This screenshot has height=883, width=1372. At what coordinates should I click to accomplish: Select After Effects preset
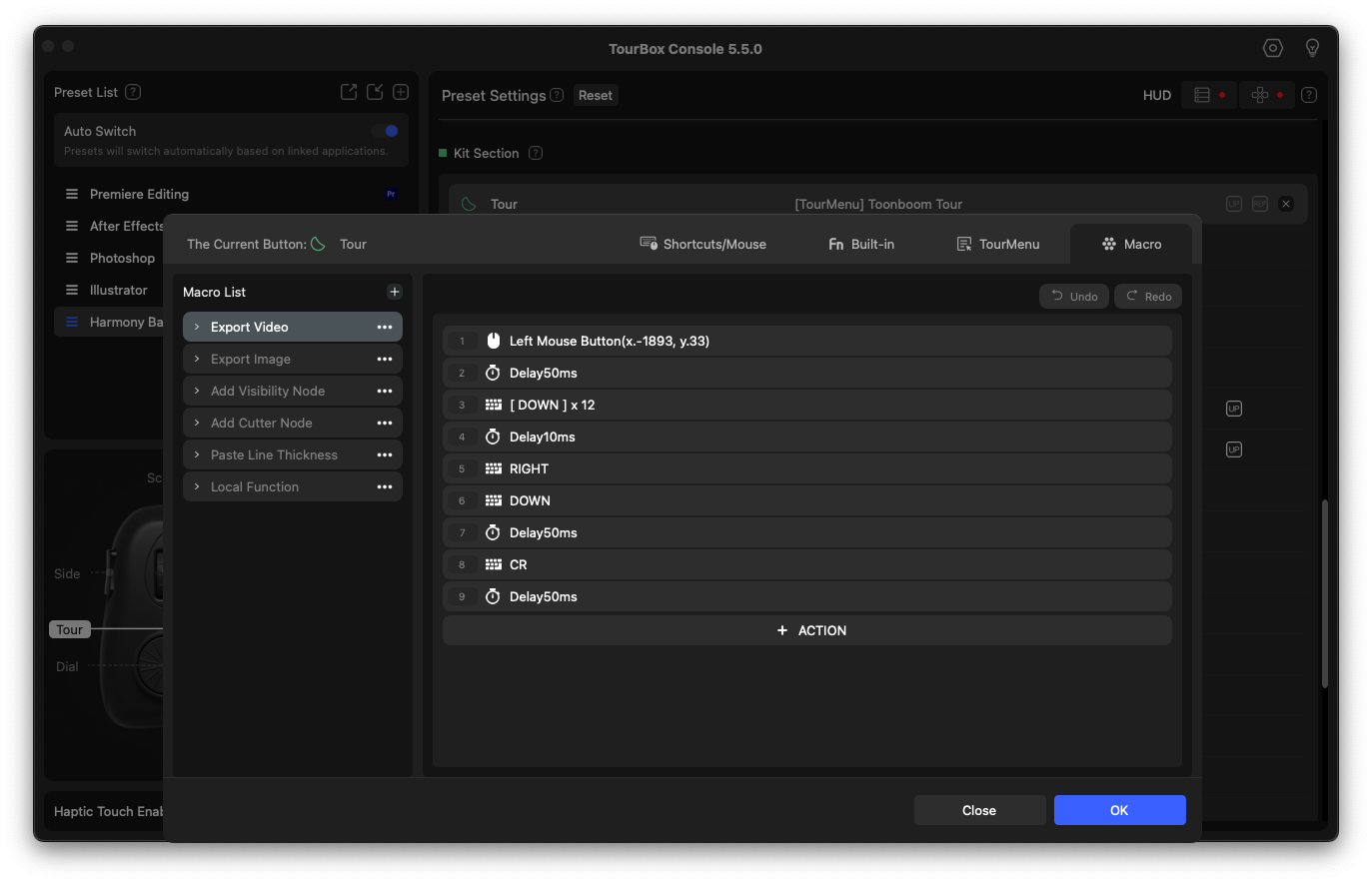click(x=126, y=226)
